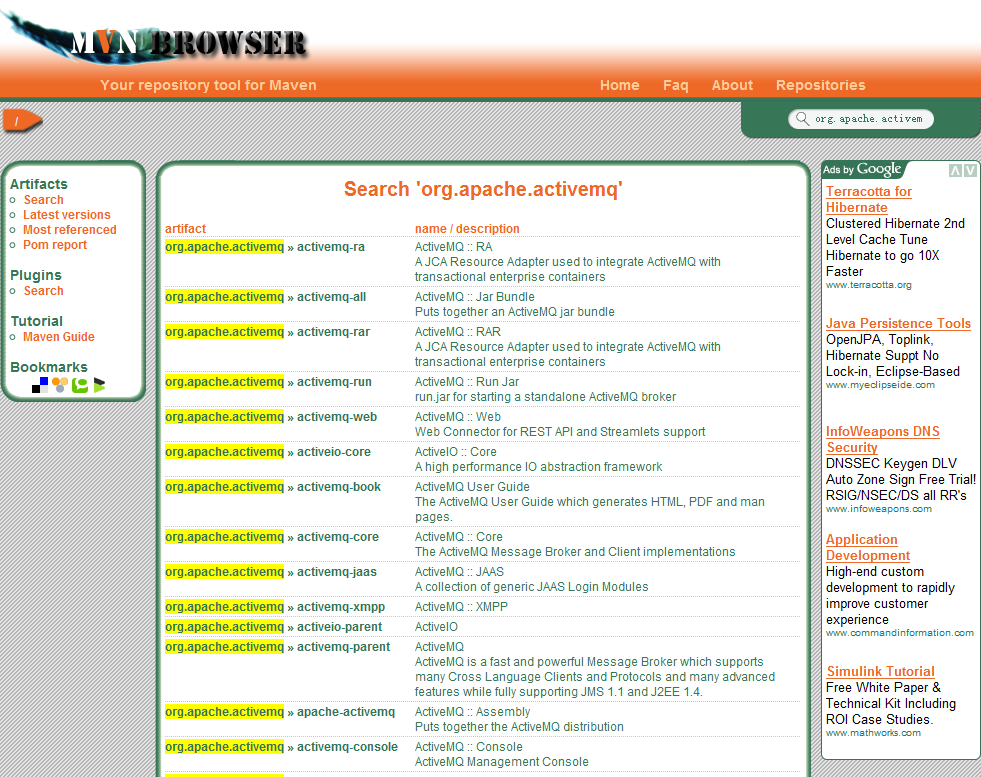
Task: Click org.apache.activemq group in activemq-ra row
Action: coord(225,246)
